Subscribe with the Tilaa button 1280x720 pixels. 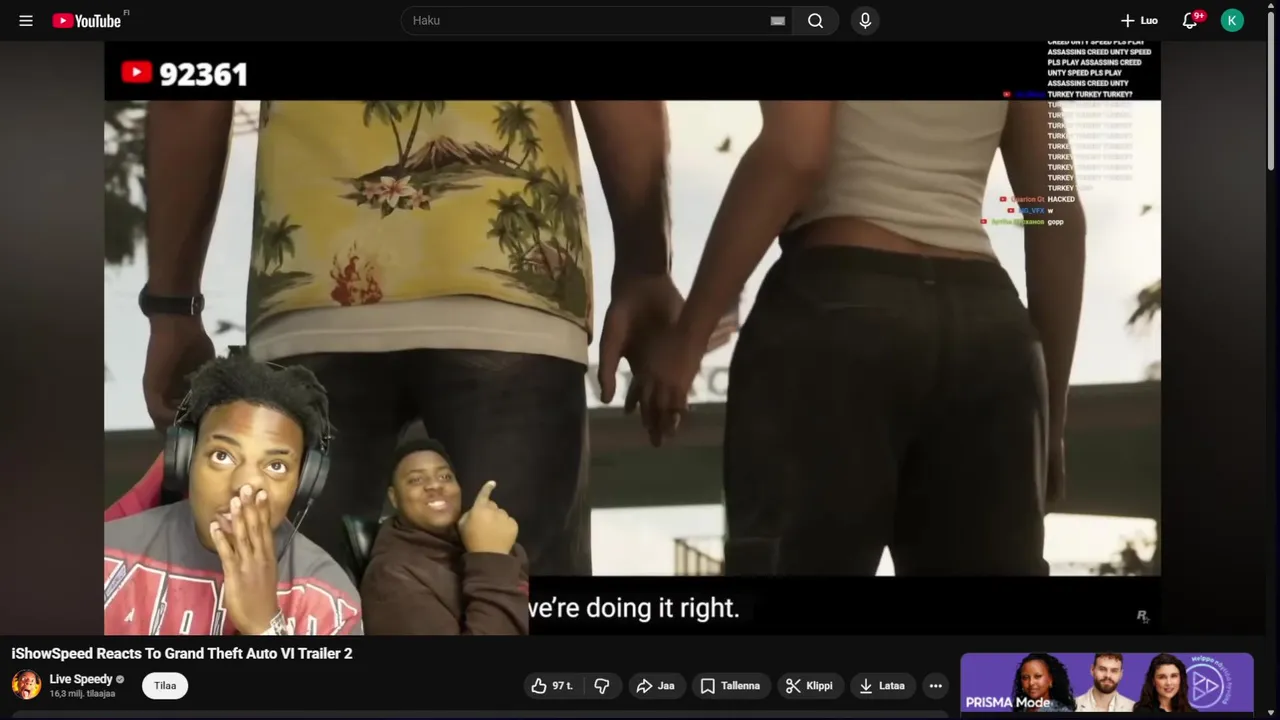click(x=165, y=685)
